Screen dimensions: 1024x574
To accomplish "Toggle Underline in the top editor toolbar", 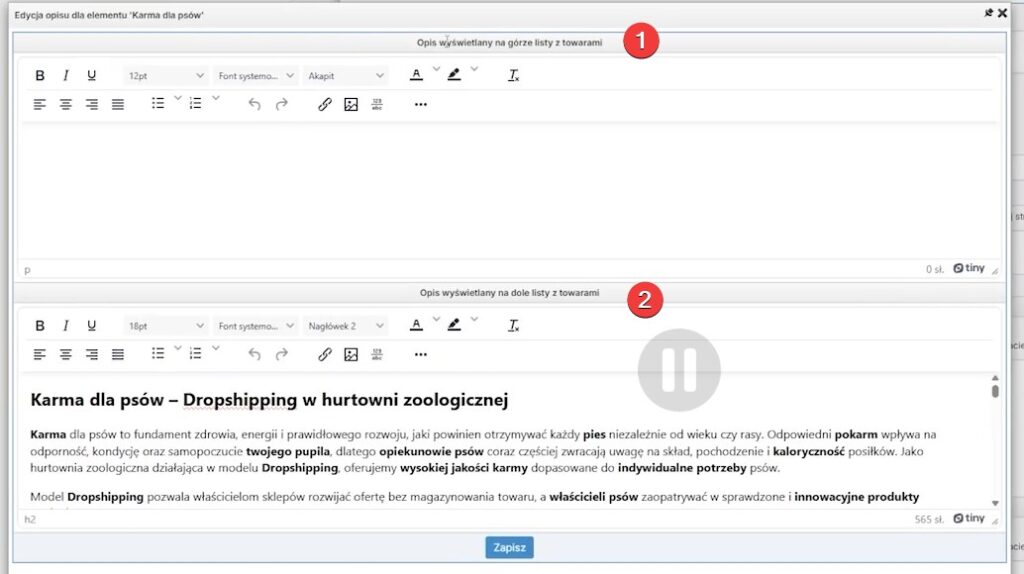I will tap(91, 76).
